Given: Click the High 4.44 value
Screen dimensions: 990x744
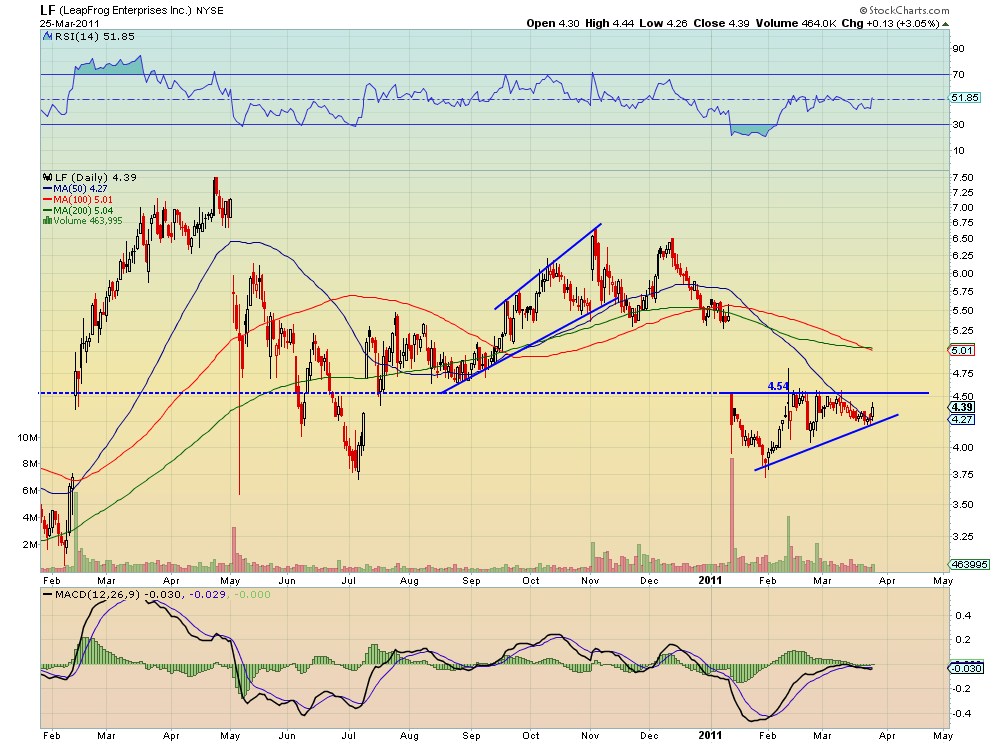Looking at the screenshot, I should pos(609,23).
